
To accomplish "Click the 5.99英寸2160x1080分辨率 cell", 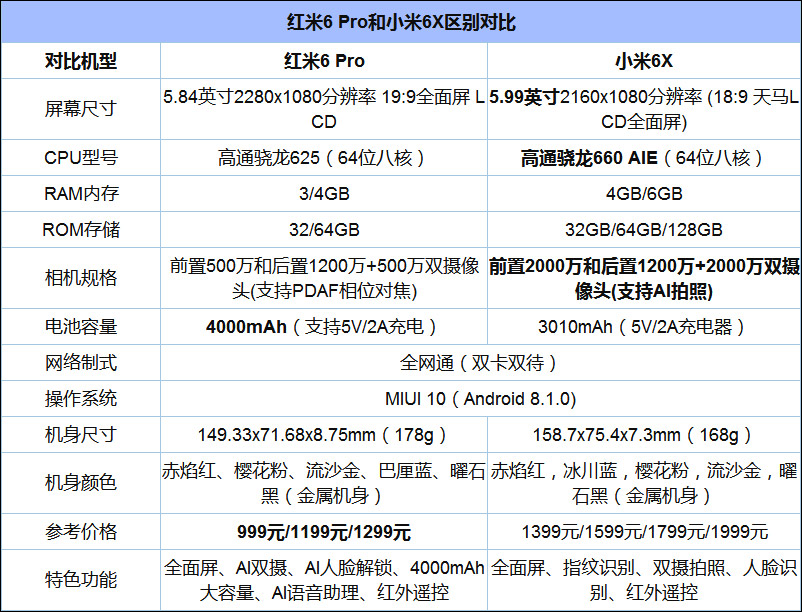I will [x=644, y=109].
